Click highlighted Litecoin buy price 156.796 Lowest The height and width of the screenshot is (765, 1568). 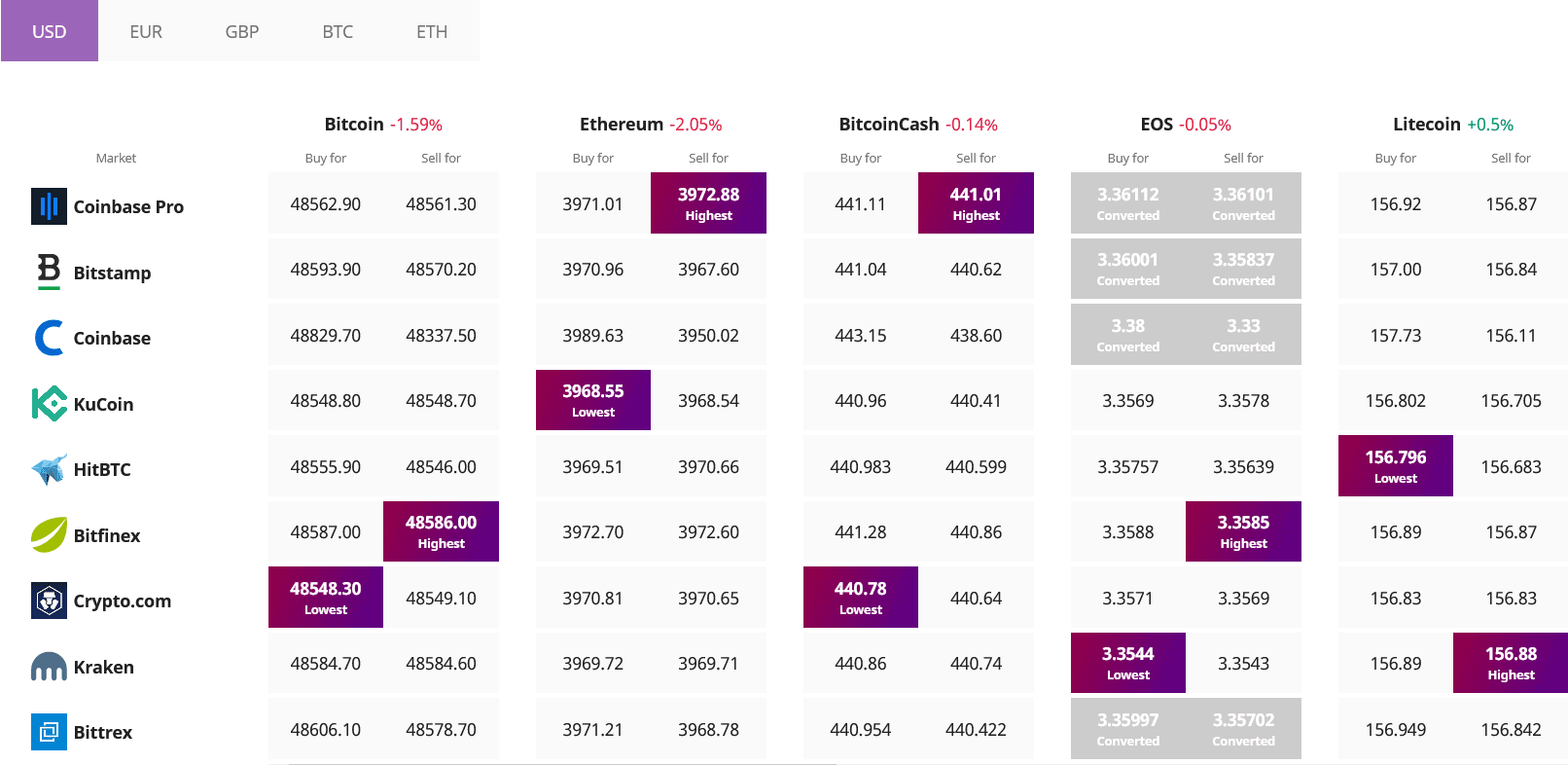(1396, 466)
